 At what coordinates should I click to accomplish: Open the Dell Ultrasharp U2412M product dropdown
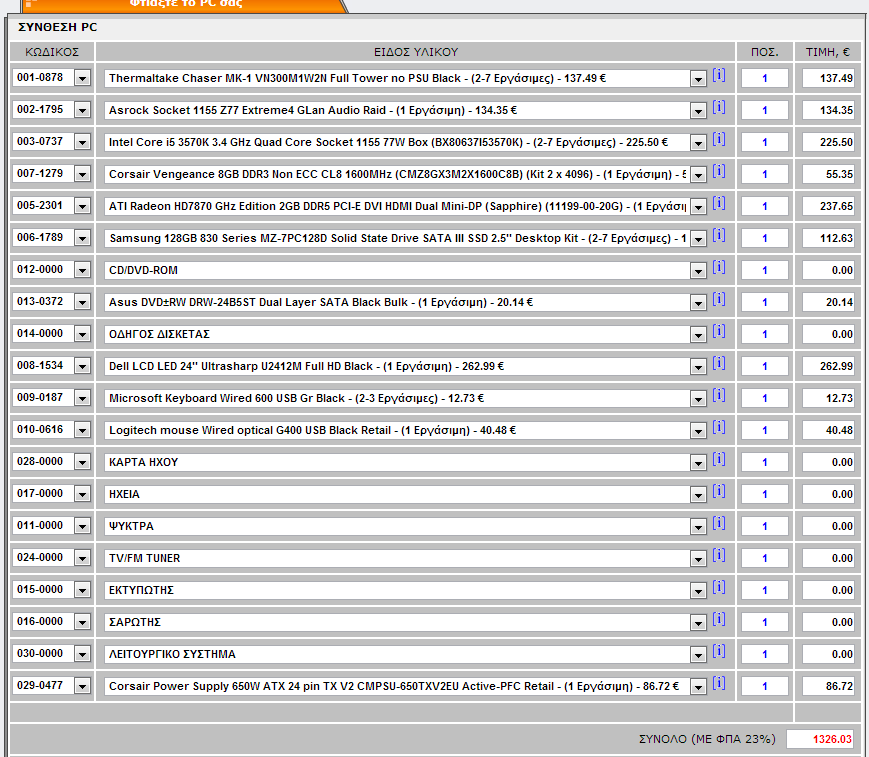pyautogui.click(x=698, y=367)
